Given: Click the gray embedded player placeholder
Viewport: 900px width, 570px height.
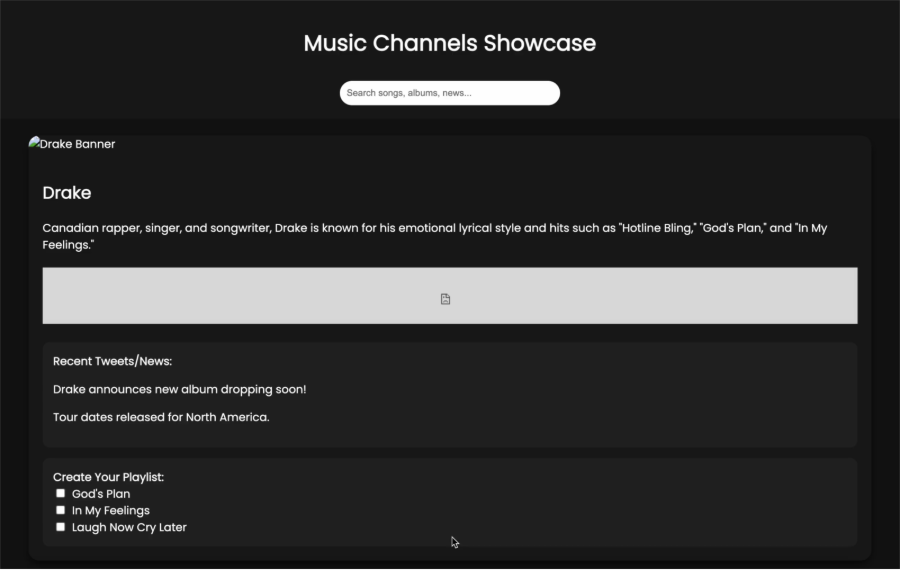Looking at the screenshot, I should point(250,296).
